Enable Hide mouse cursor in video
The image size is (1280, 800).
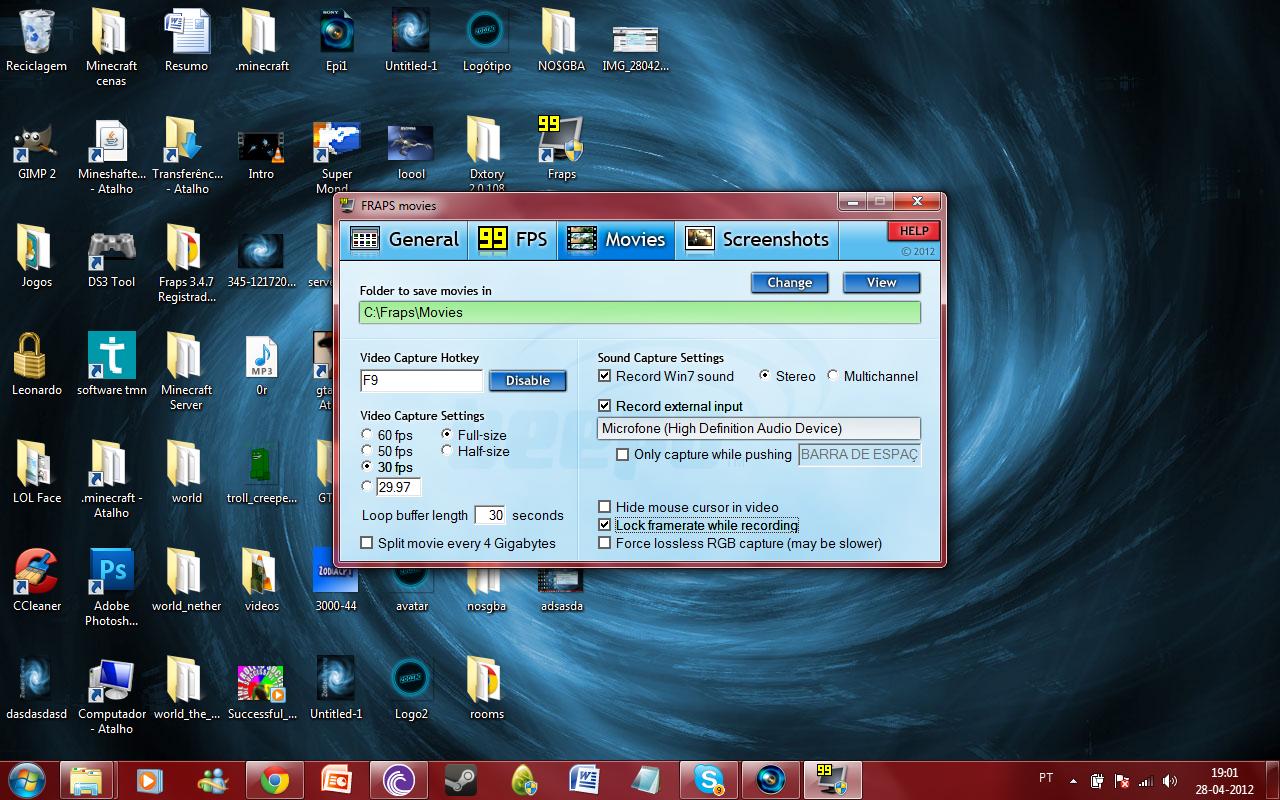pyautogui.click(x=604, y=507)
